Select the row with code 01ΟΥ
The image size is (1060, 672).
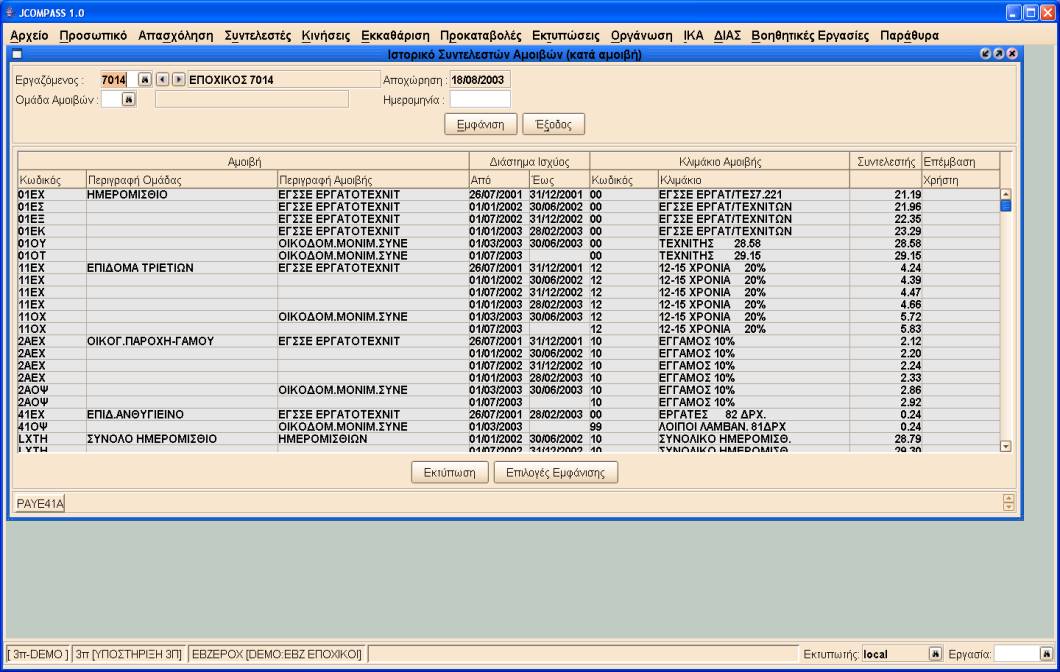[x=508, y=243]
